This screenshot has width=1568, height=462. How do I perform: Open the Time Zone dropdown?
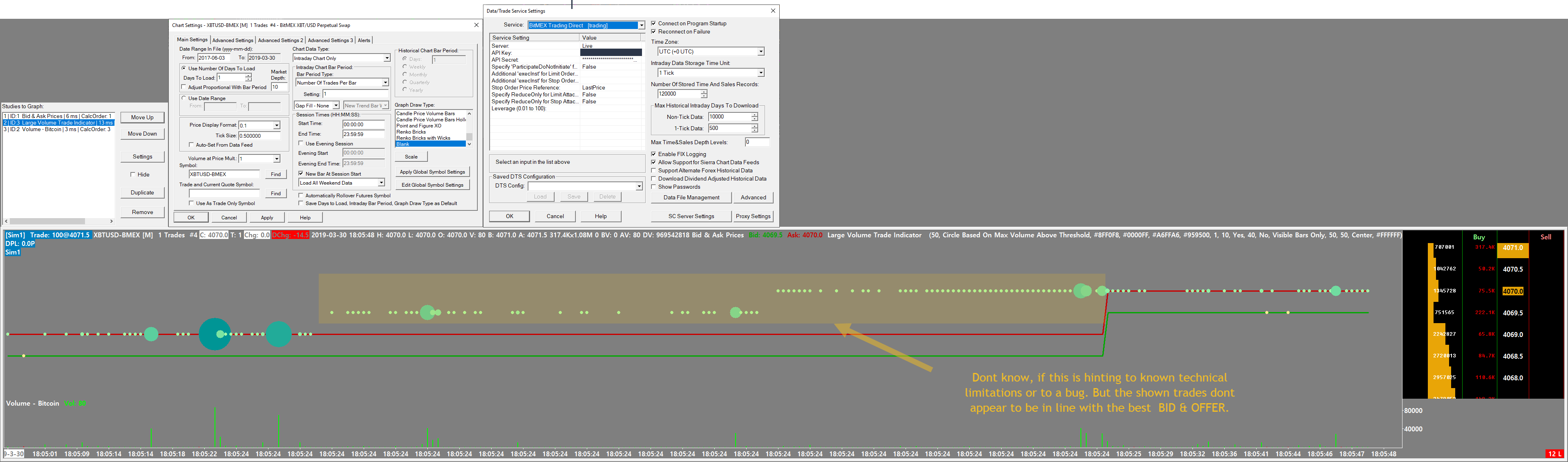[760, 52]
